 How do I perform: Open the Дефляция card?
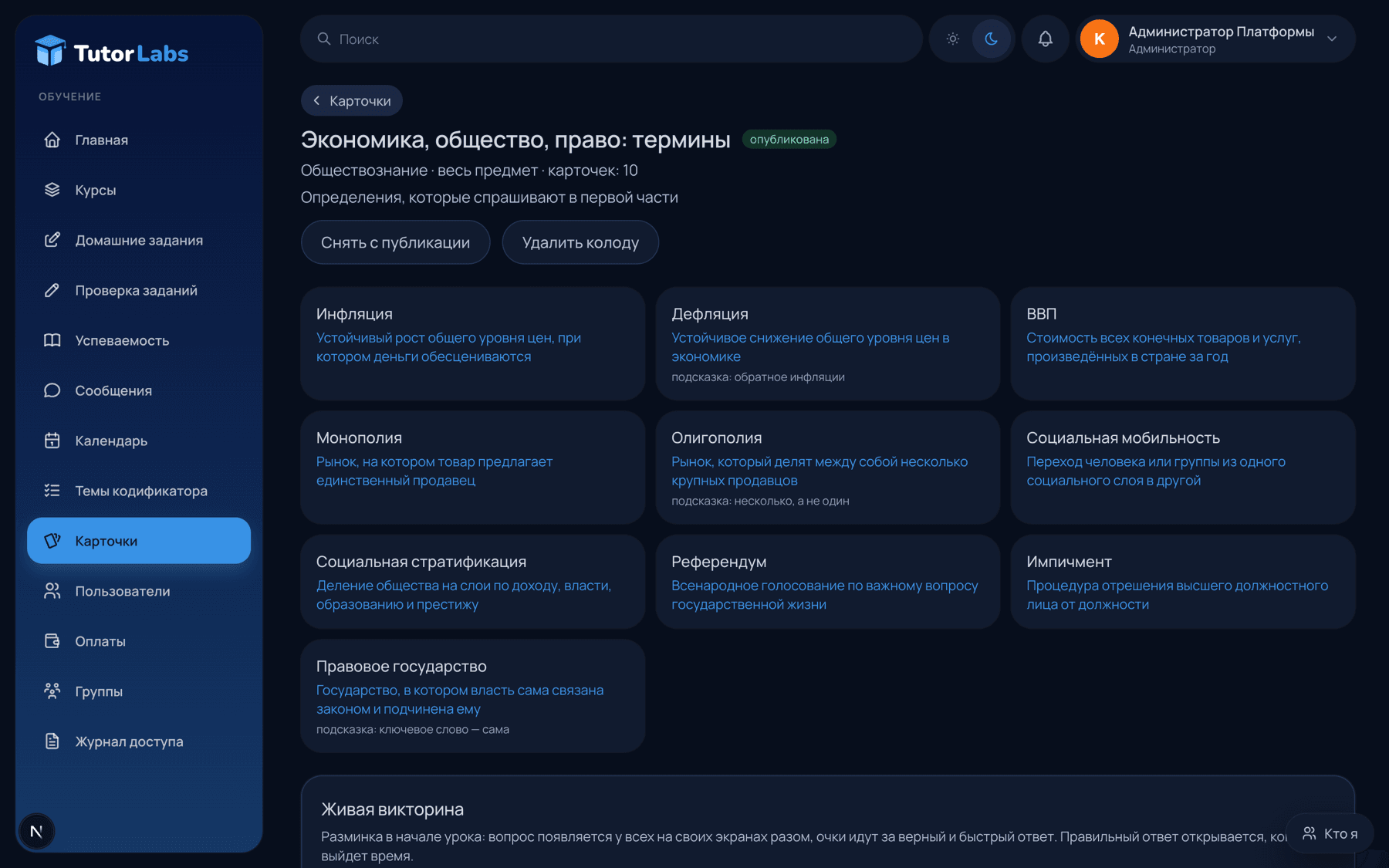coord(828,343)
